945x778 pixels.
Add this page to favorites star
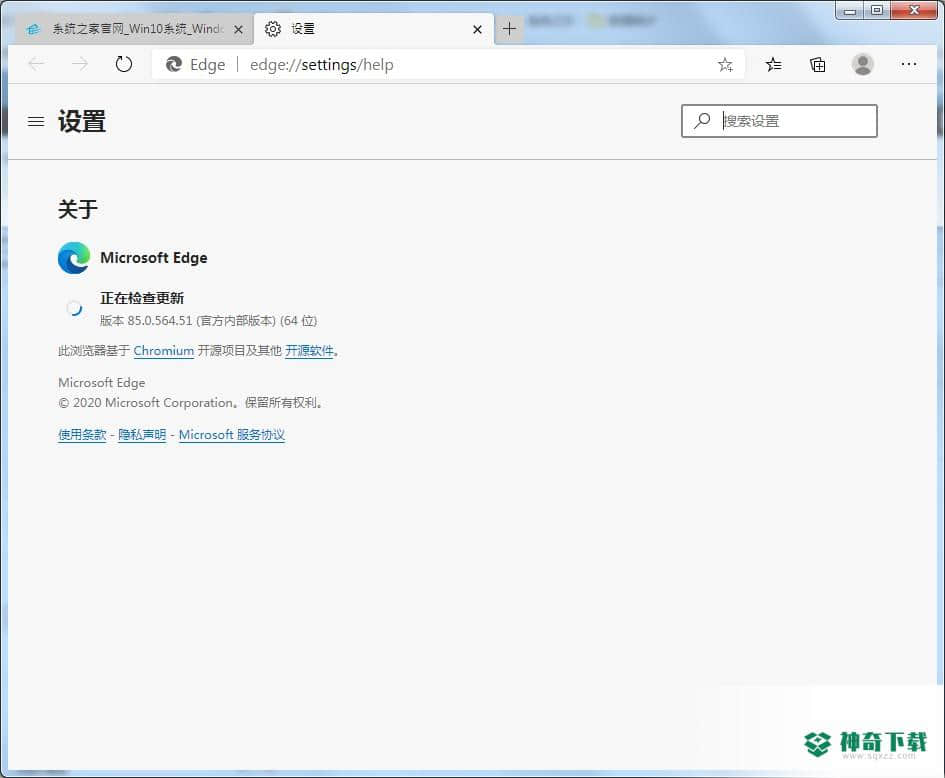[x=725, y=64]
